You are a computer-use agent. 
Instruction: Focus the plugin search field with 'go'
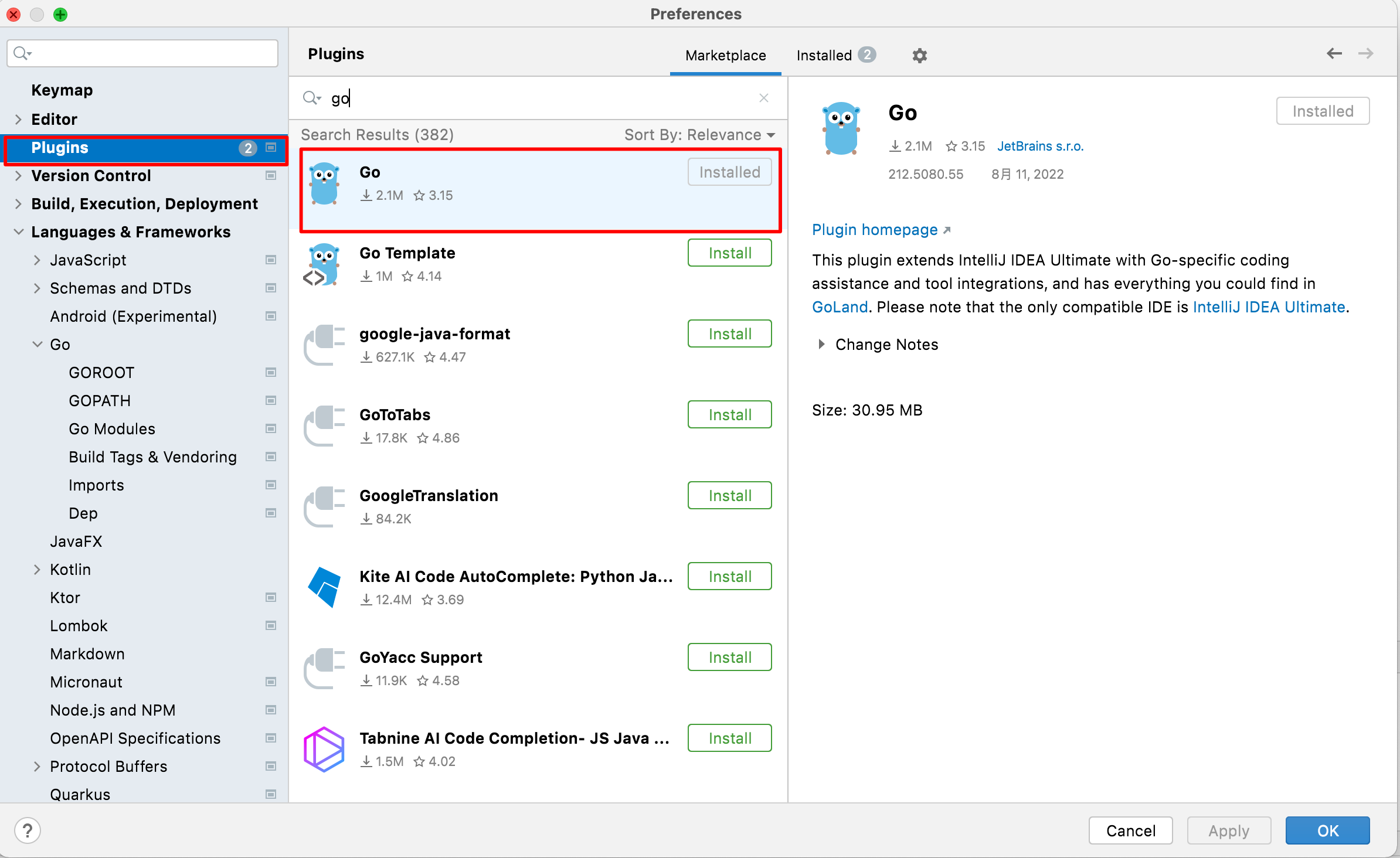click(539, 98)
